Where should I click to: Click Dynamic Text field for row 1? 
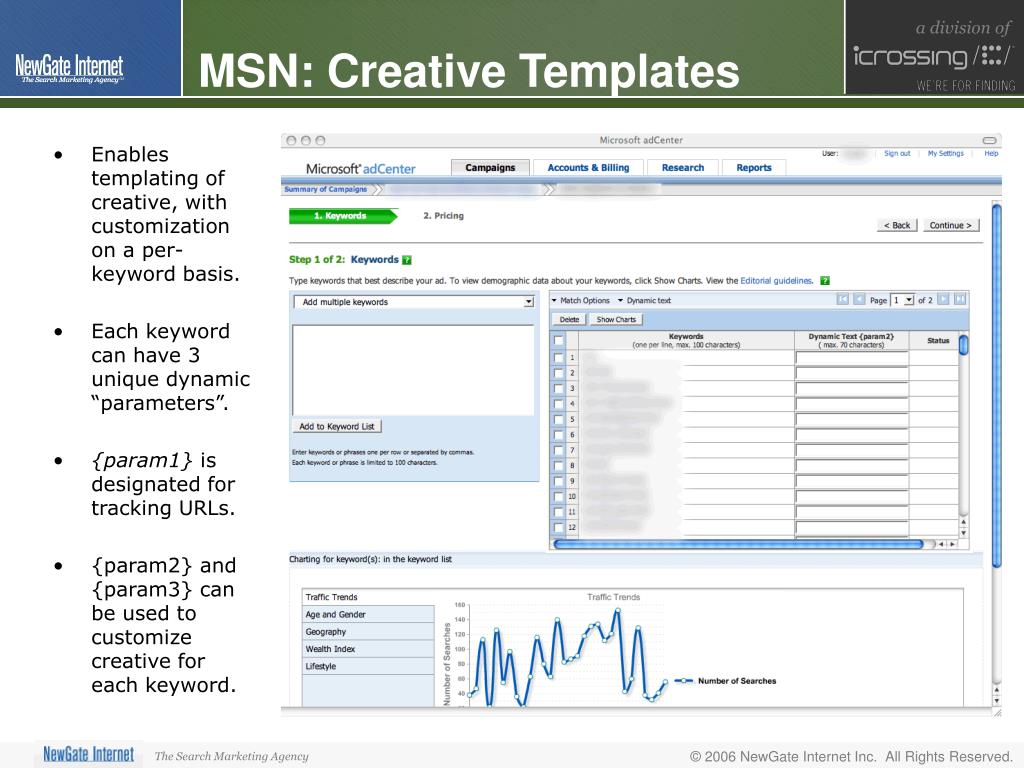852,358
